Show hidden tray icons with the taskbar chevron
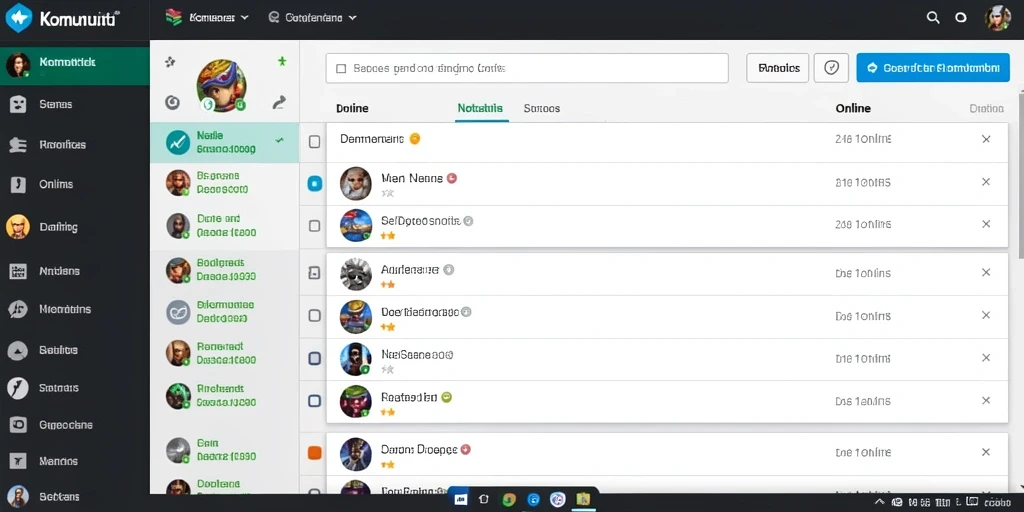This screenshot has width=1024, height=512. (880, 502)
